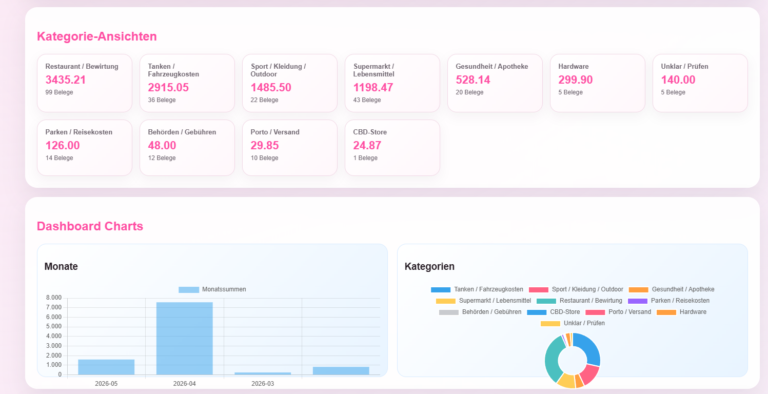Select the CBD-Store category card
768x394 pixels.
click(392, 148)
